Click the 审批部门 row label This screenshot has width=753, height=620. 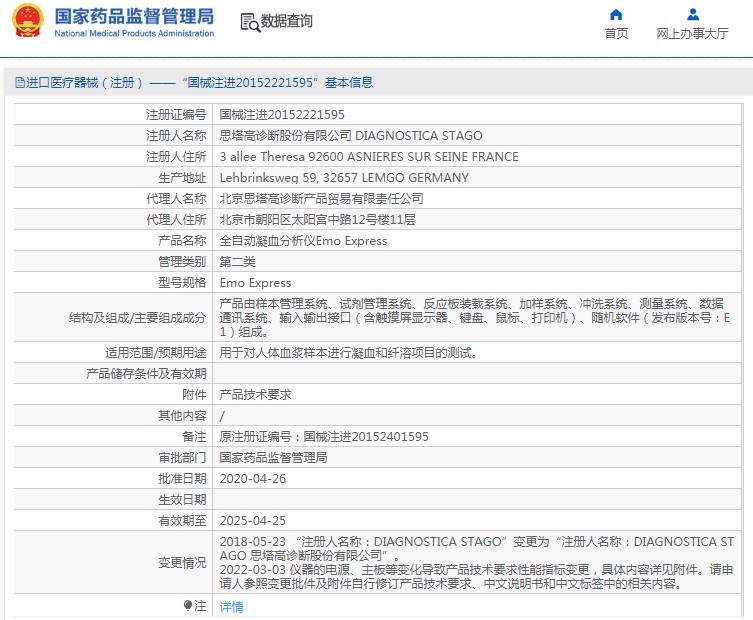click(182, 458)
